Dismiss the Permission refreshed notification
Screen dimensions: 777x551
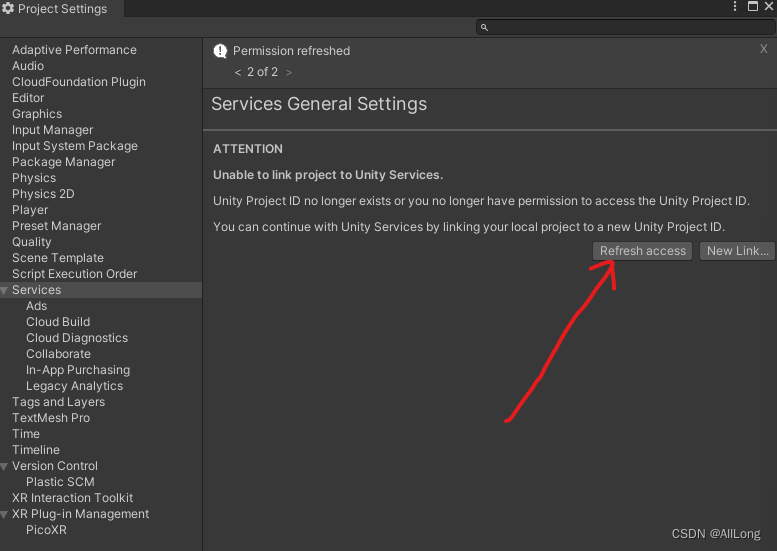click(764, 49)
